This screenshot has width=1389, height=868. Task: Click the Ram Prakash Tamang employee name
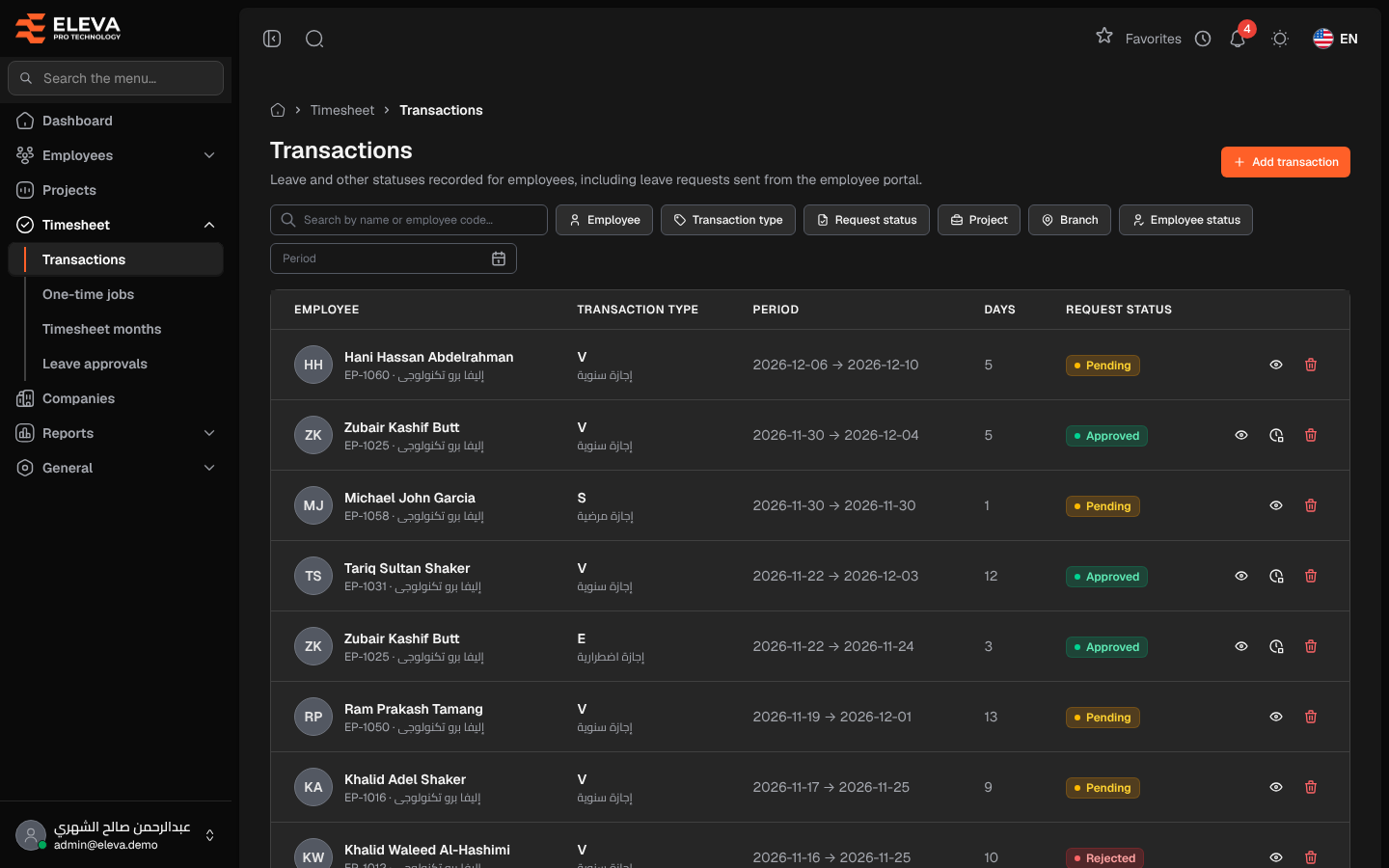click(x=414, y=709)
